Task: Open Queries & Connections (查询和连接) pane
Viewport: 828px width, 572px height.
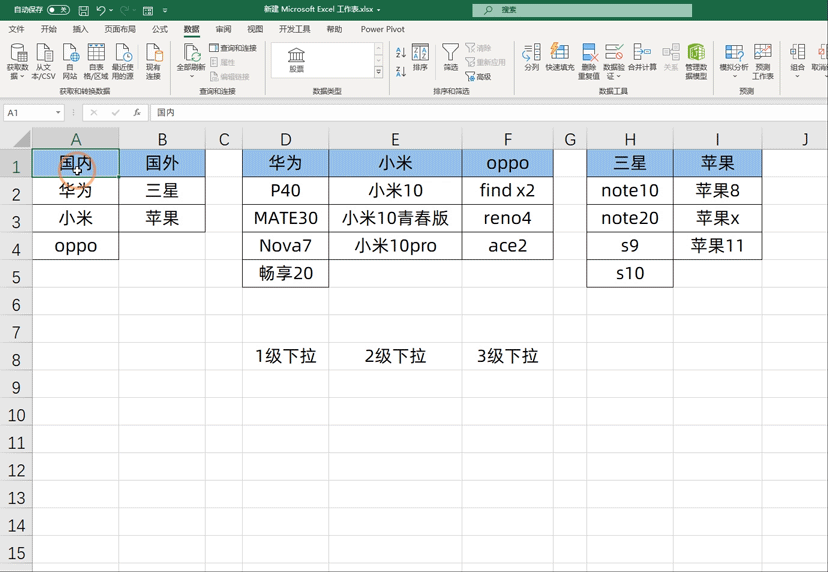Action: [x=233, y=48]
